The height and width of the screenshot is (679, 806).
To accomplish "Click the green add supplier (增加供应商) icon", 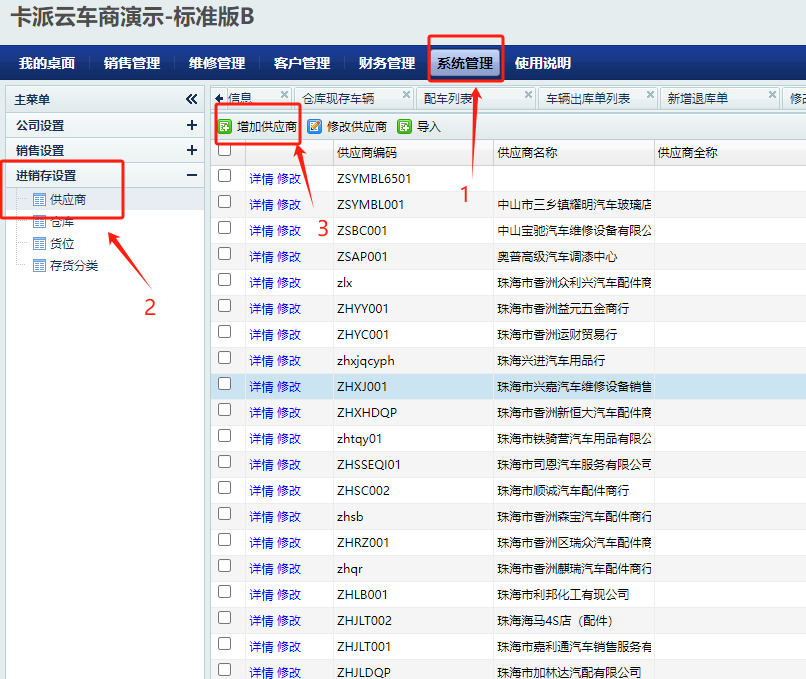I will pyautogui.click(x=225, y=127).
